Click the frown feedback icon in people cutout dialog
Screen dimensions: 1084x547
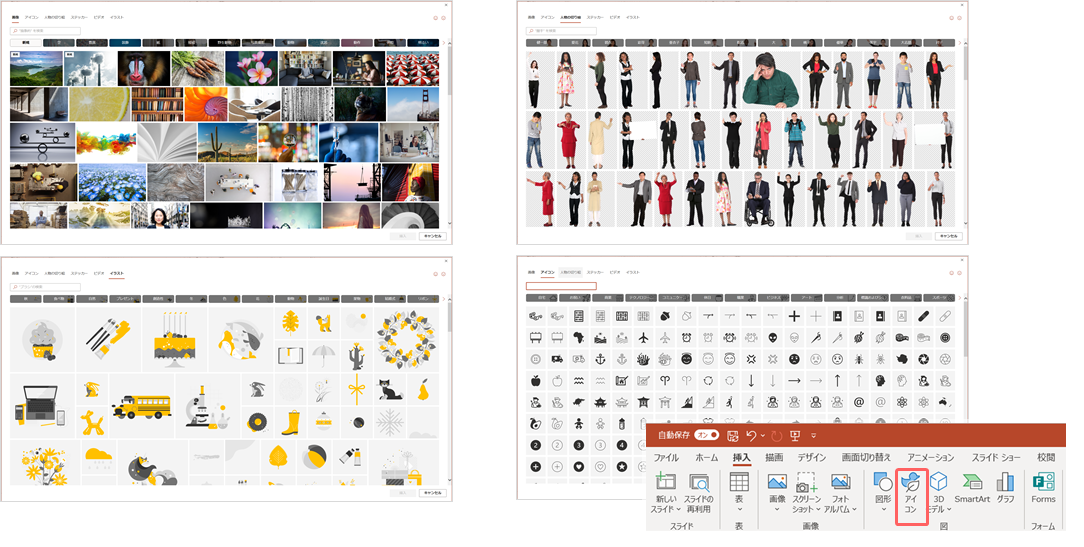pyautogui.click(x=960, y=18)
